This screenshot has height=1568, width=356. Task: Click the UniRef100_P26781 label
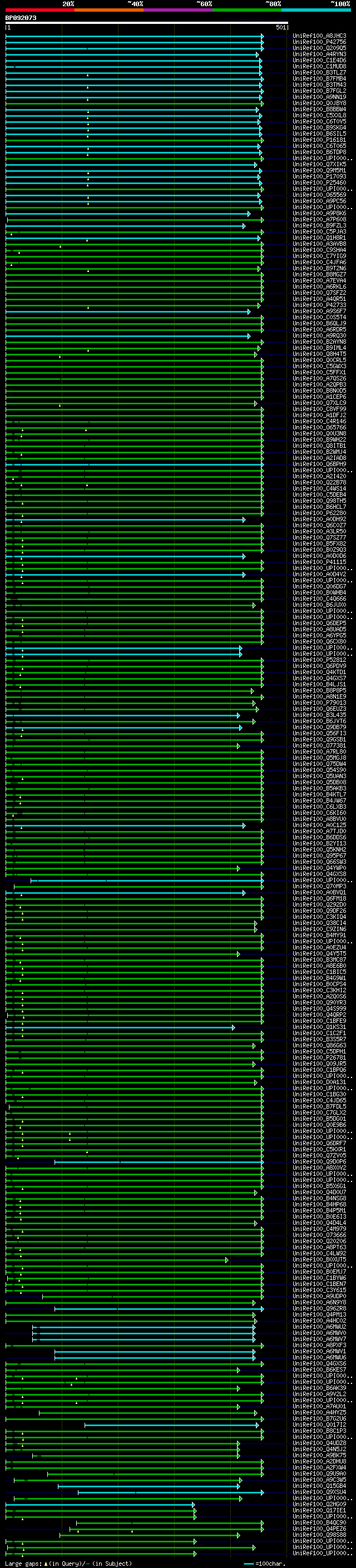319,1057
